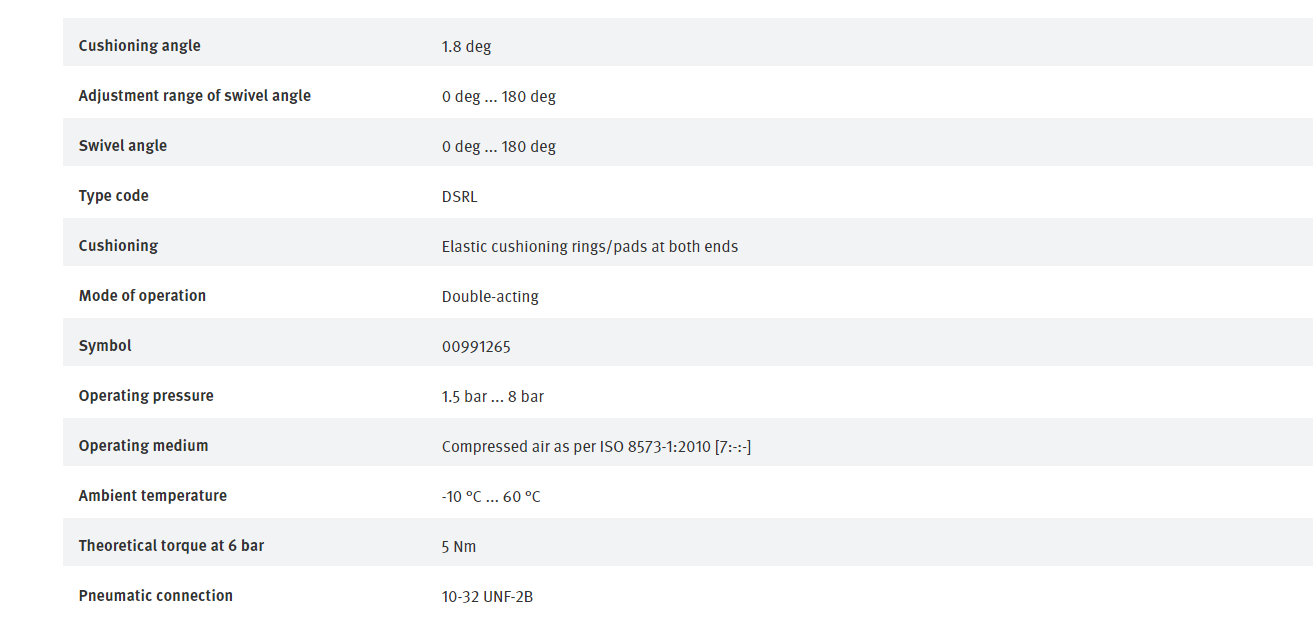
Task: Click Adjustment range of swivel angle label
Action: (x=195, y=96)
